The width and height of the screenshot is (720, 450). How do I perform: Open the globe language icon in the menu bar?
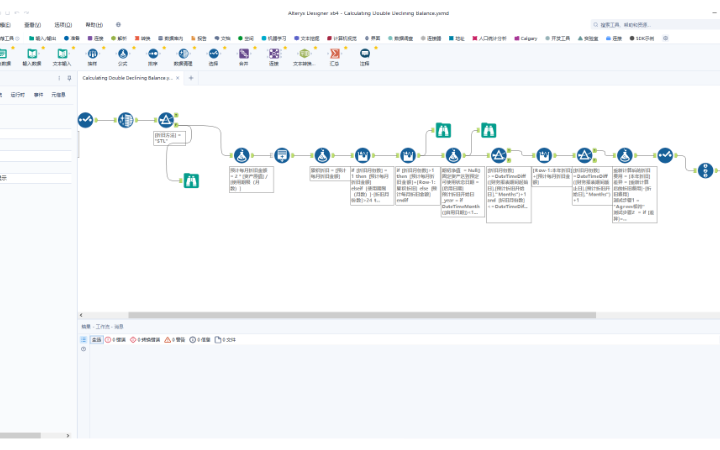(x=118, y=25)
